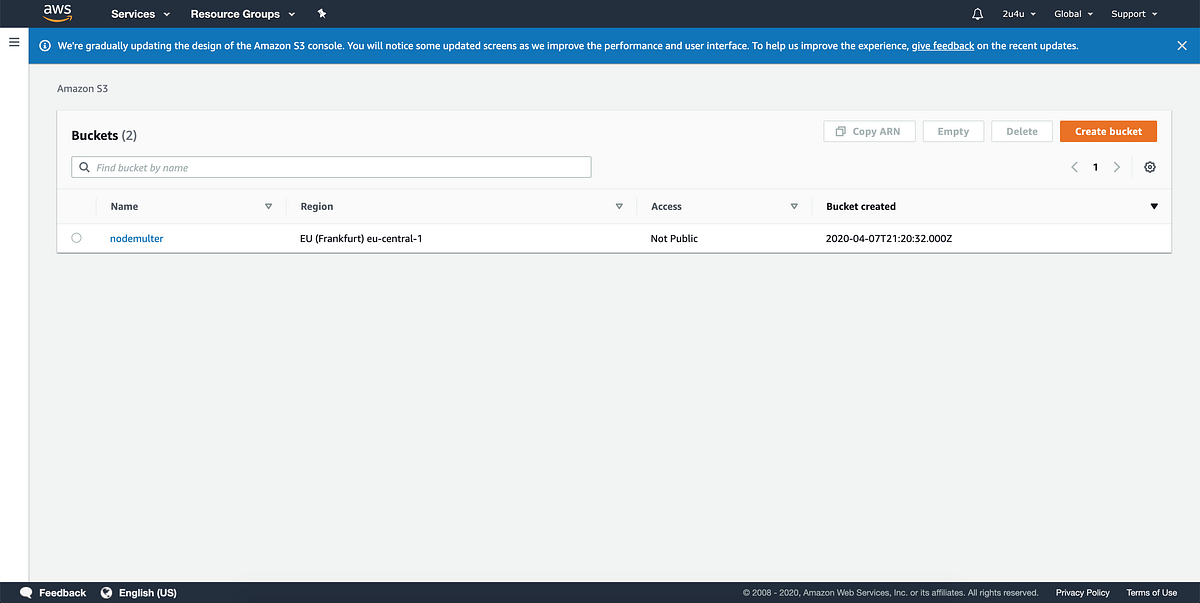
Task: Open the notifications bell icon
Action: 977,13
